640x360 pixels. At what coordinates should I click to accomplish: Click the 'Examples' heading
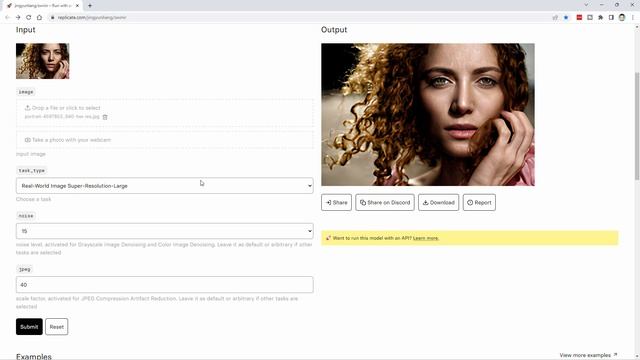pos(33,356)
